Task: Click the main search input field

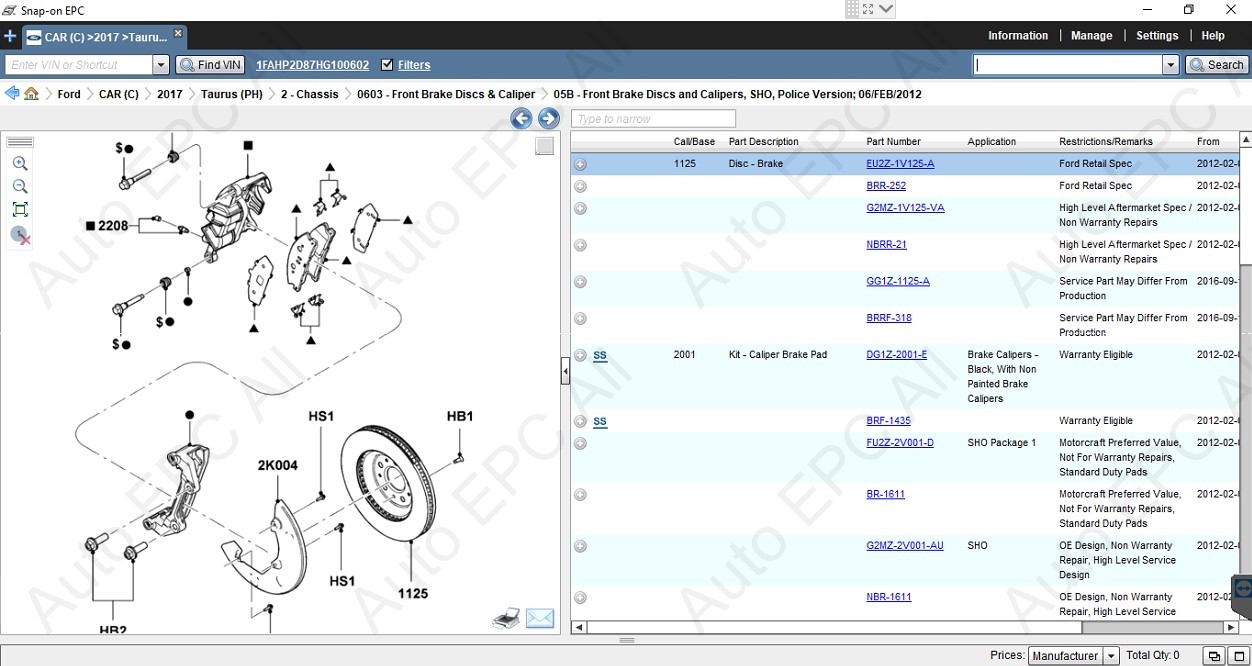Action: (x=1068, y=65)
